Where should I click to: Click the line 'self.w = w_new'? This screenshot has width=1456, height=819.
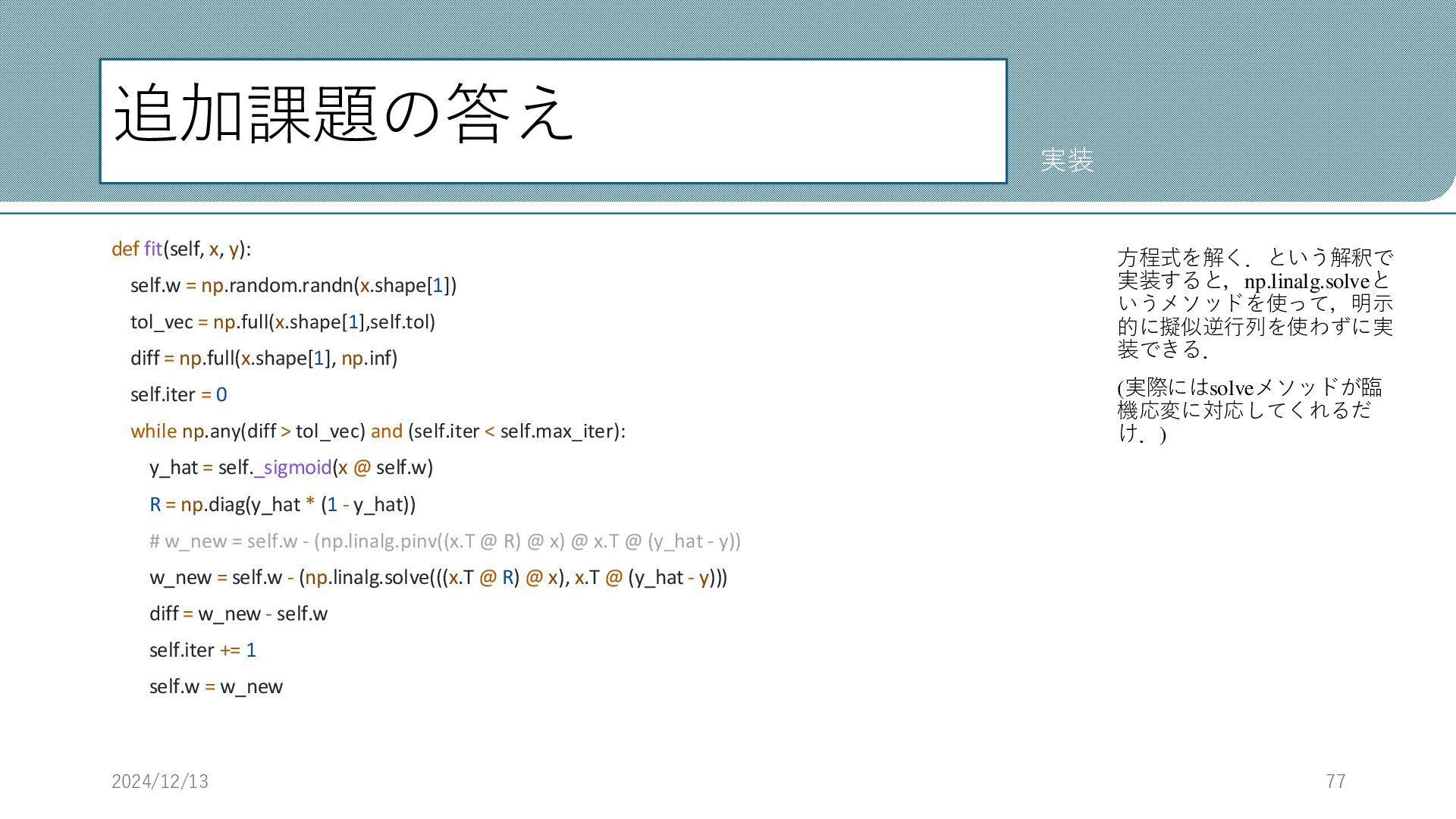(x=216, y=686)
